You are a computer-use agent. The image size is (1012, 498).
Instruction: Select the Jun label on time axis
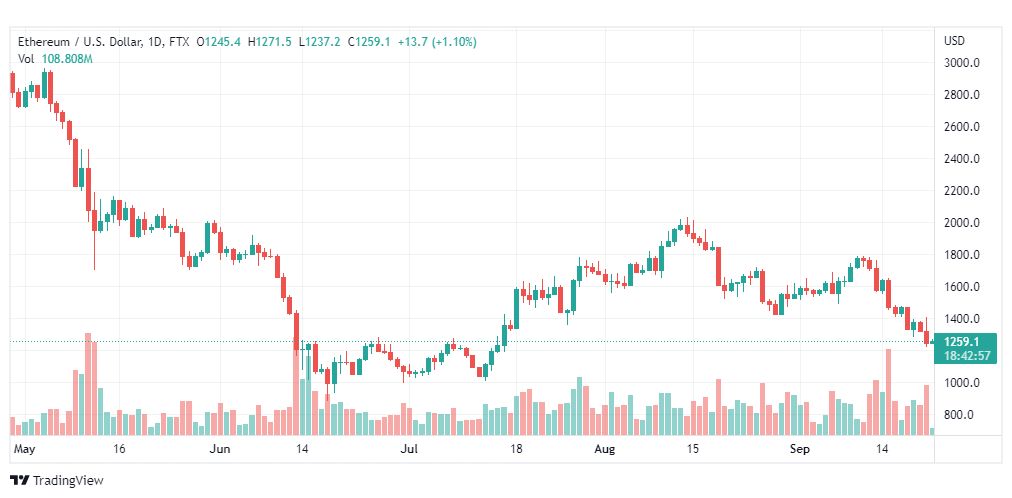(x=220, y=448)
